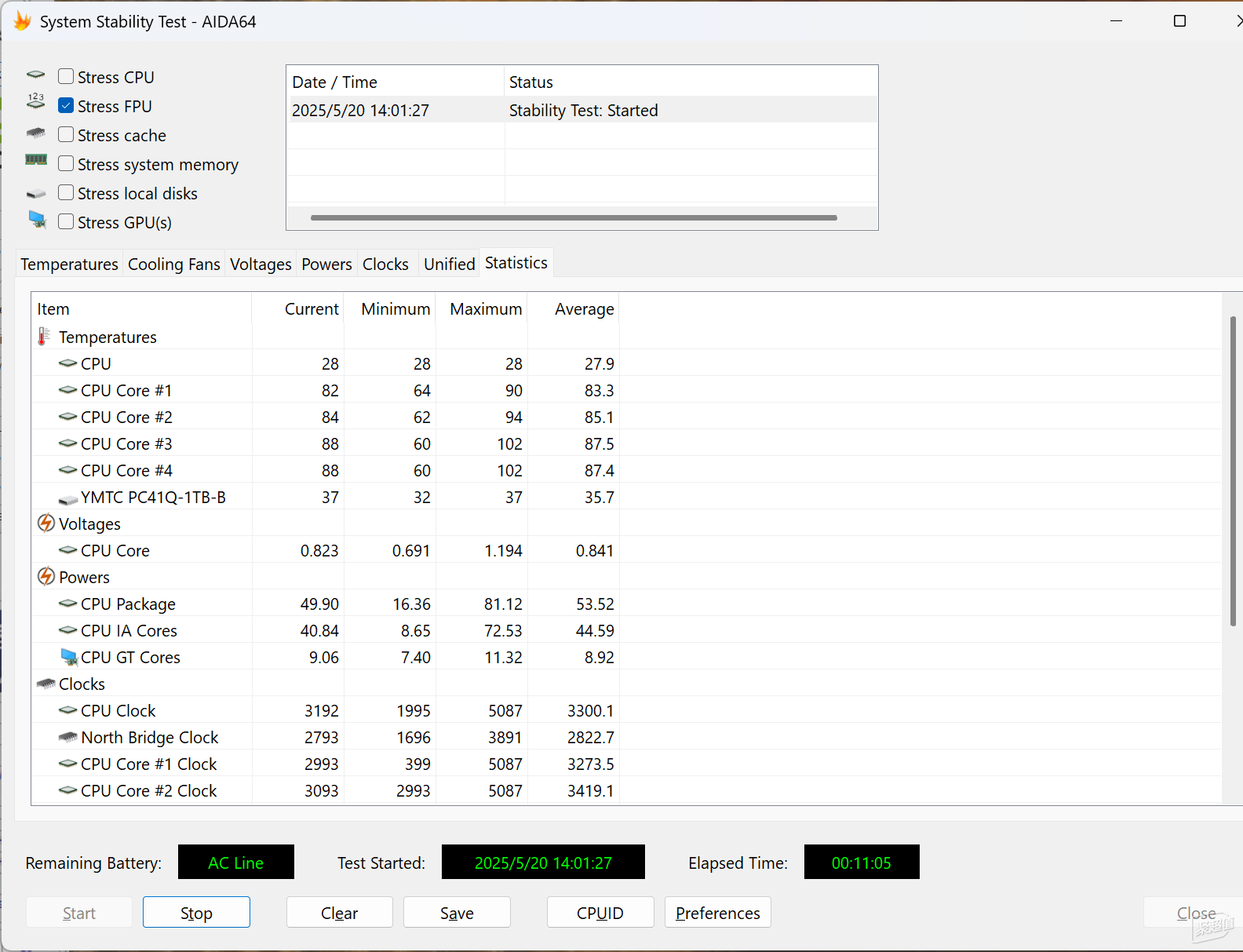Enable Stress local disks checkbox
The width and height of the screenshot is (1243, 952).
(66, 193)
